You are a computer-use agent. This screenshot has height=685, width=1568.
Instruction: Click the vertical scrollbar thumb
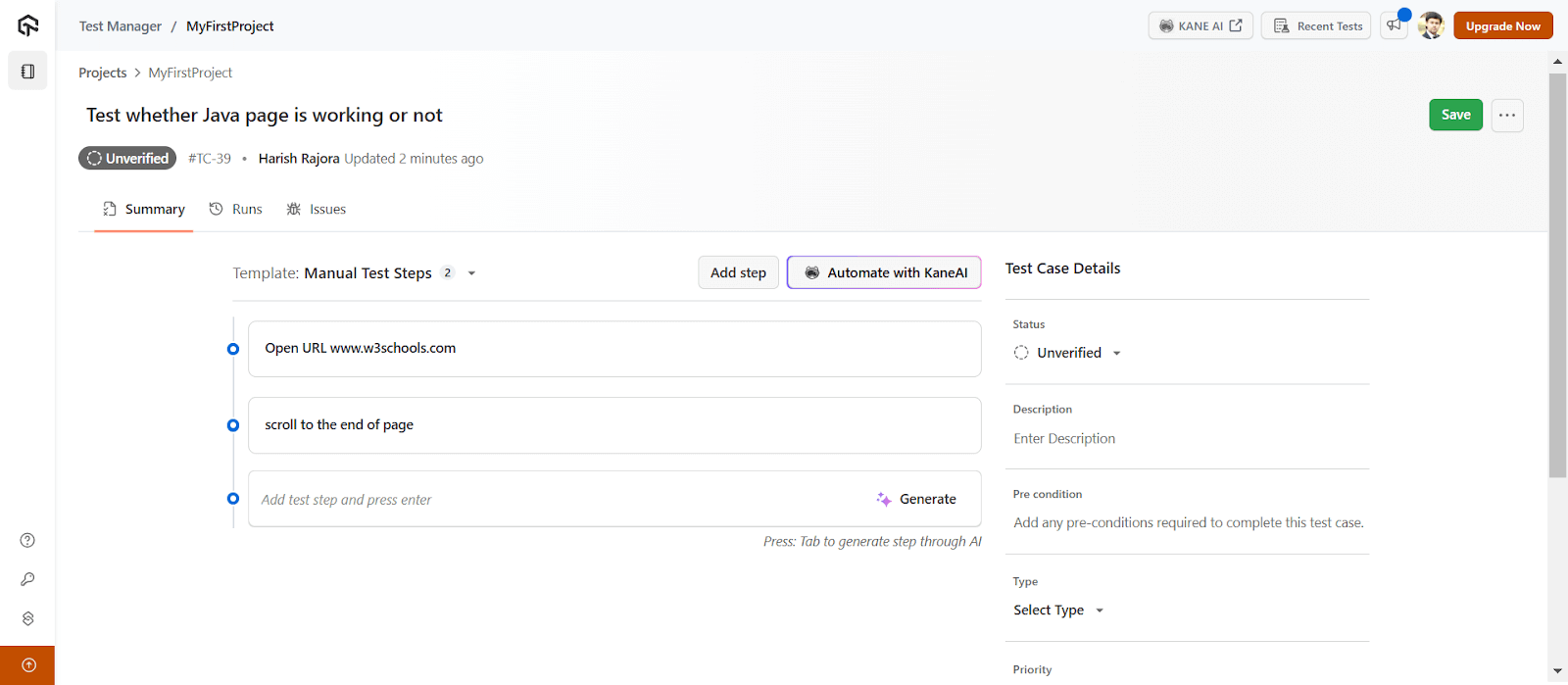1558,275
